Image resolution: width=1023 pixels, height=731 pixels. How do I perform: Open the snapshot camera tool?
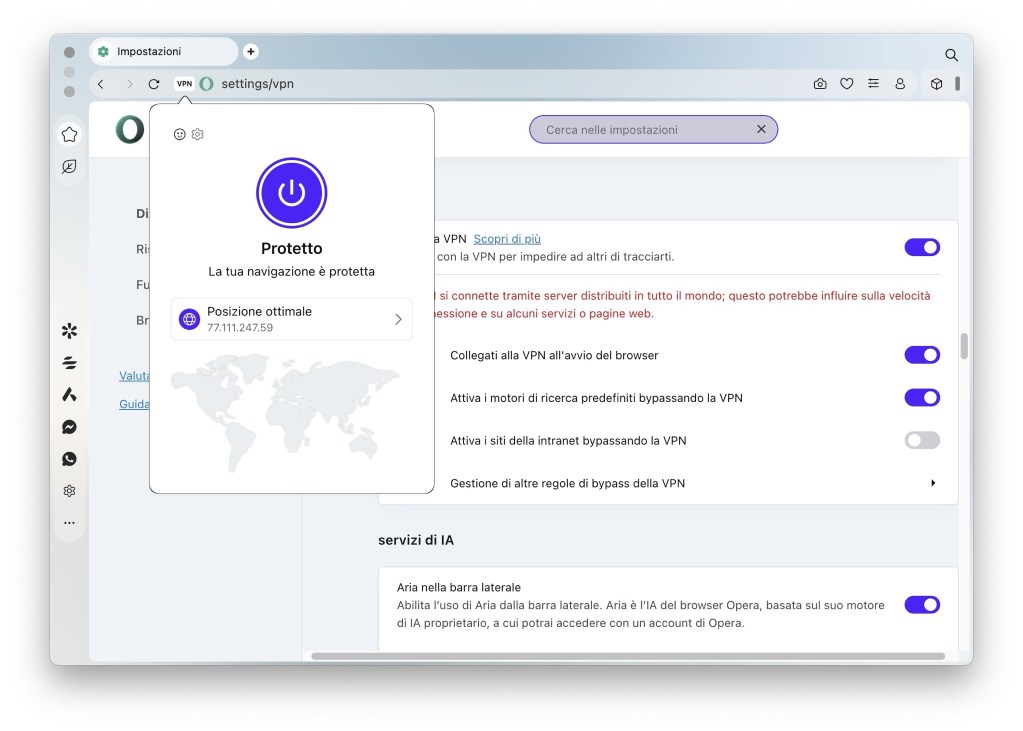click(820, 84)
